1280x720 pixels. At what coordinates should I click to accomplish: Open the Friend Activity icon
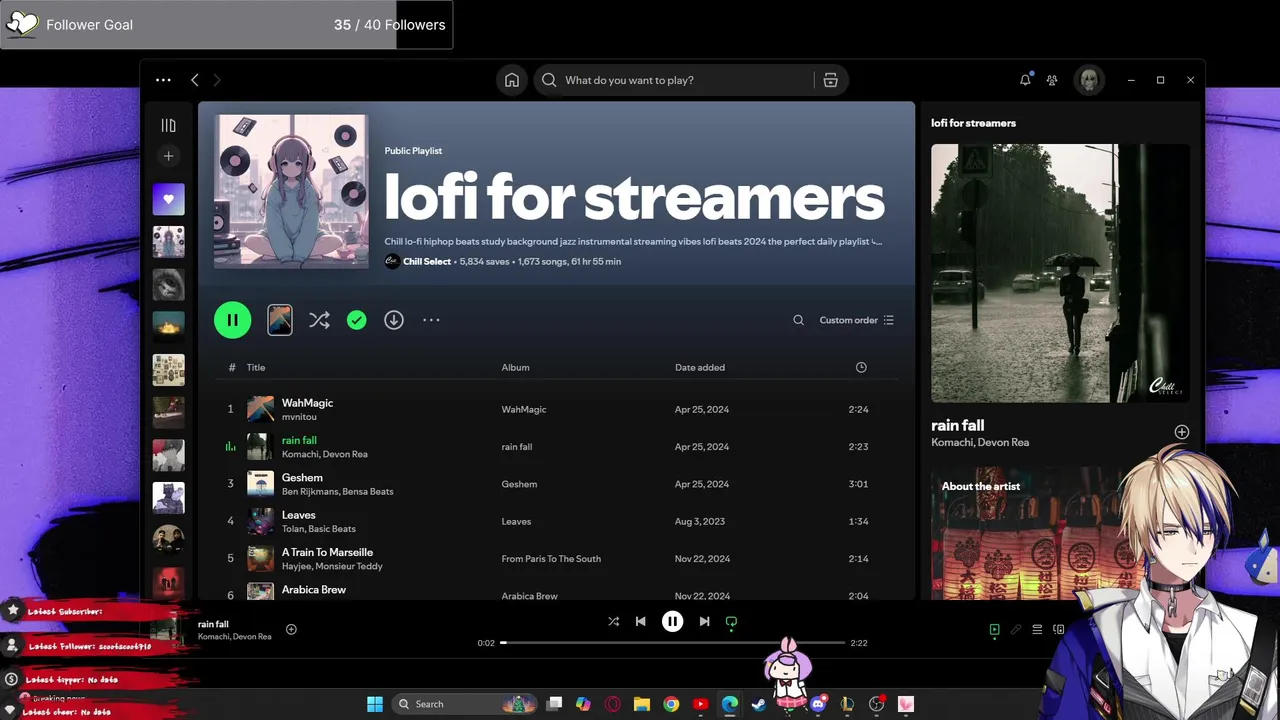pos(1052,80)
